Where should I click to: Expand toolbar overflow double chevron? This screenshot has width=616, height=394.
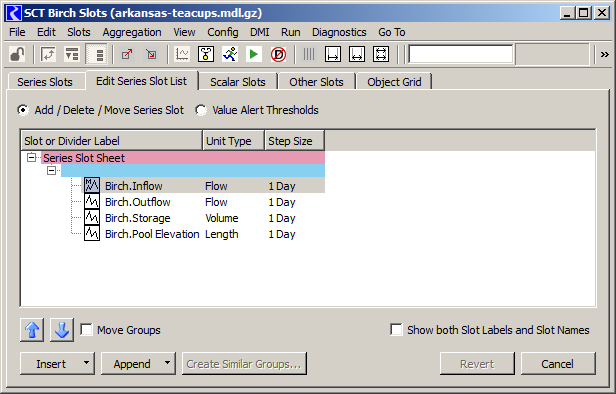pyautogui.click(x=604, y=55)
